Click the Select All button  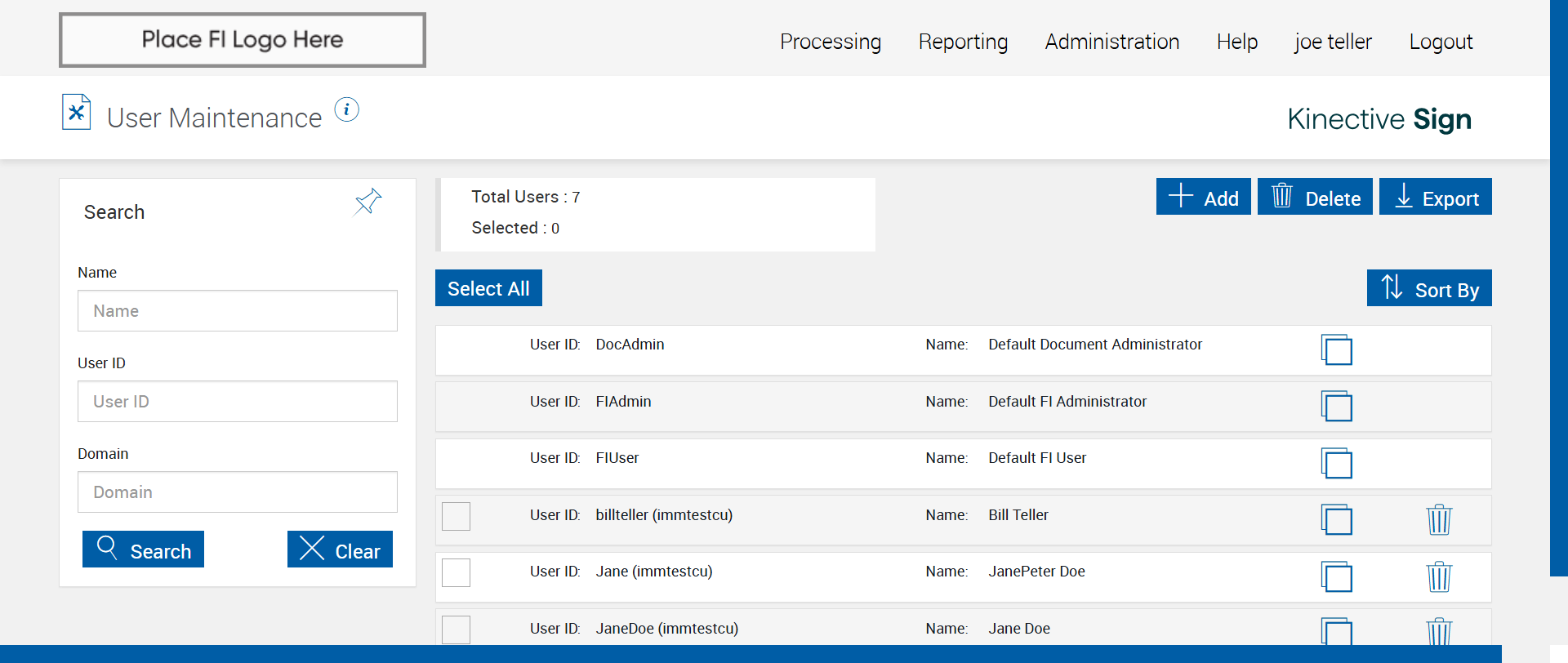point(488,288)
